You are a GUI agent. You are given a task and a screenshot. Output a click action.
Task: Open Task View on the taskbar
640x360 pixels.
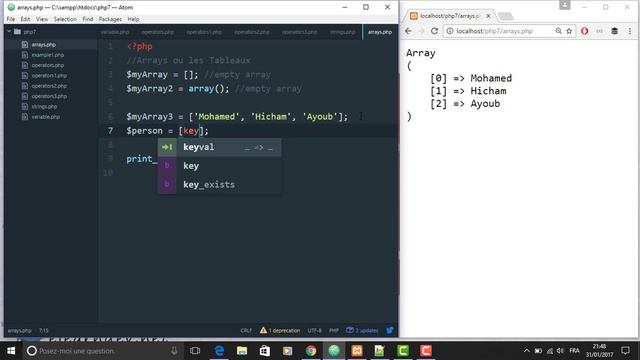(x=195, y=351)
